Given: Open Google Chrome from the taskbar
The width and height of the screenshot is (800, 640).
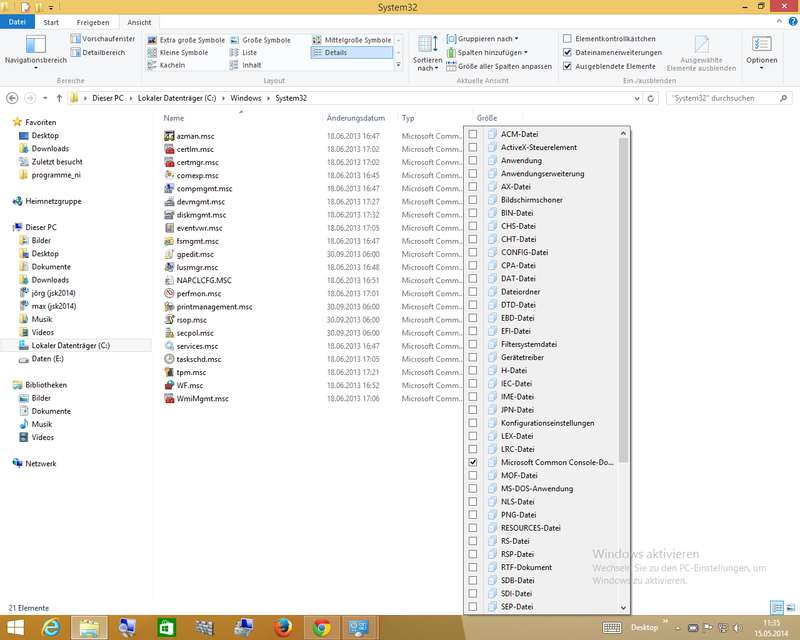Looking at the screenshot, I should click(322, 627).
